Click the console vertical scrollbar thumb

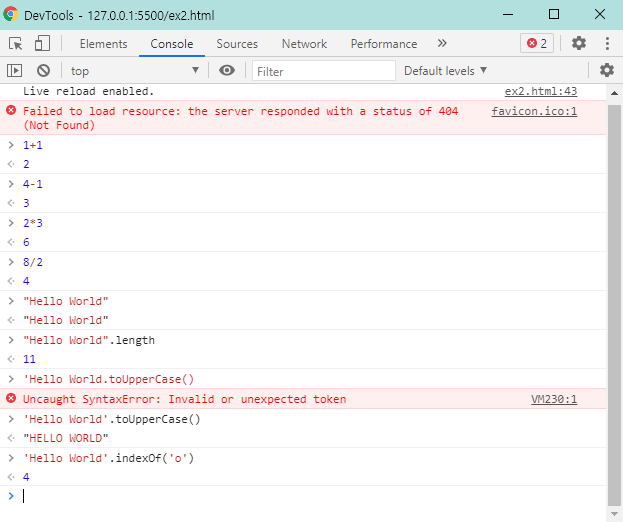614,305
